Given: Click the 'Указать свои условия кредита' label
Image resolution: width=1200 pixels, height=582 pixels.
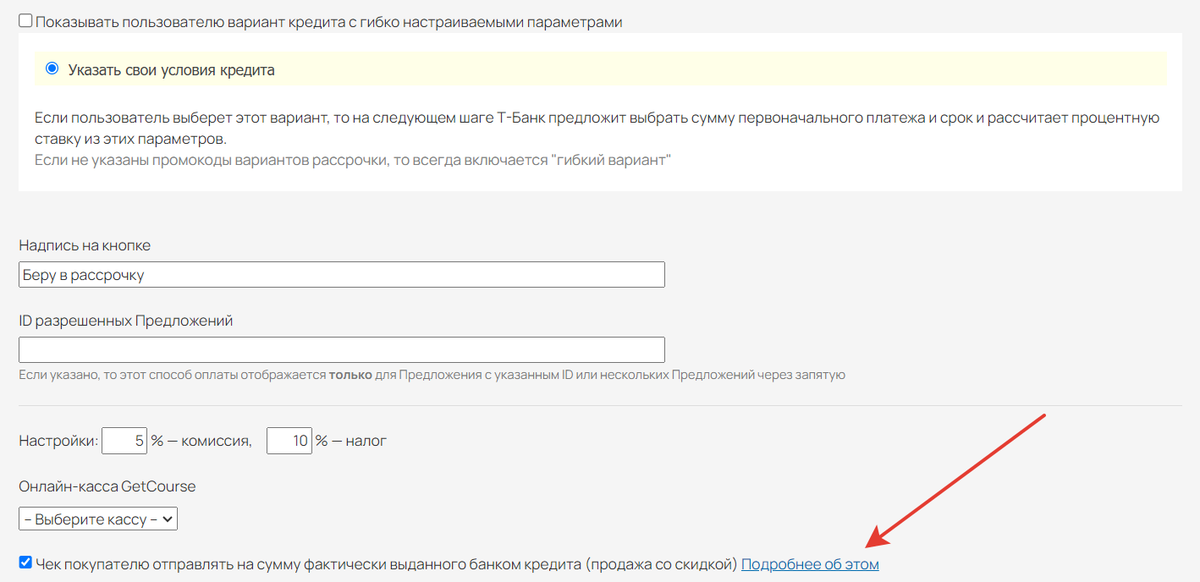Looking at the screenshot, I should coord(171,70).
